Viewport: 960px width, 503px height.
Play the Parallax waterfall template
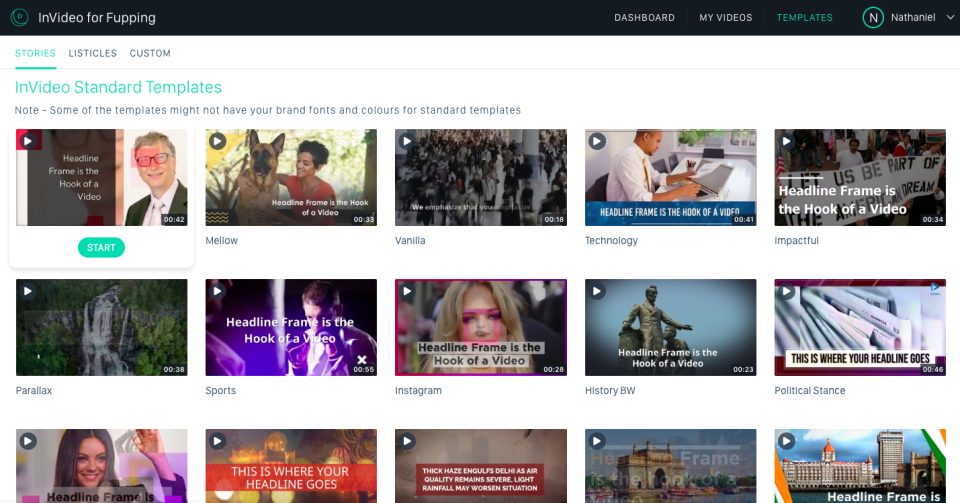28,291
